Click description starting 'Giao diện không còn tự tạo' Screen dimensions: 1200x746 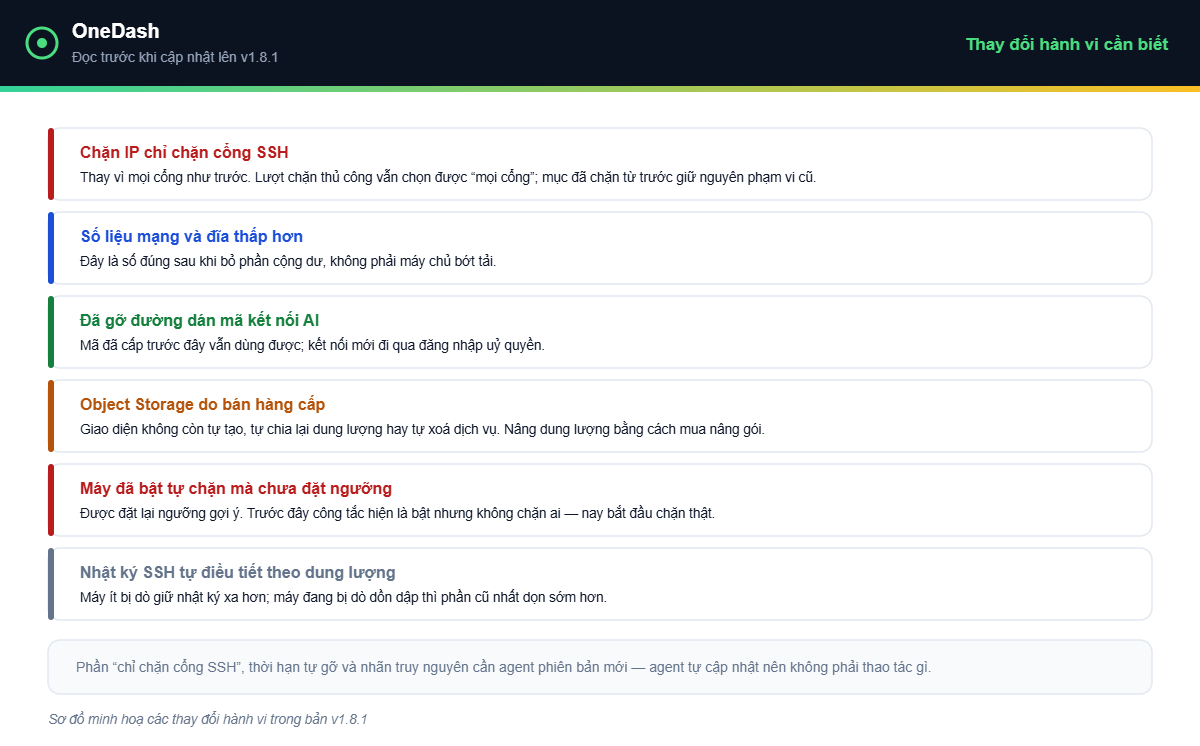click(422, 429)
